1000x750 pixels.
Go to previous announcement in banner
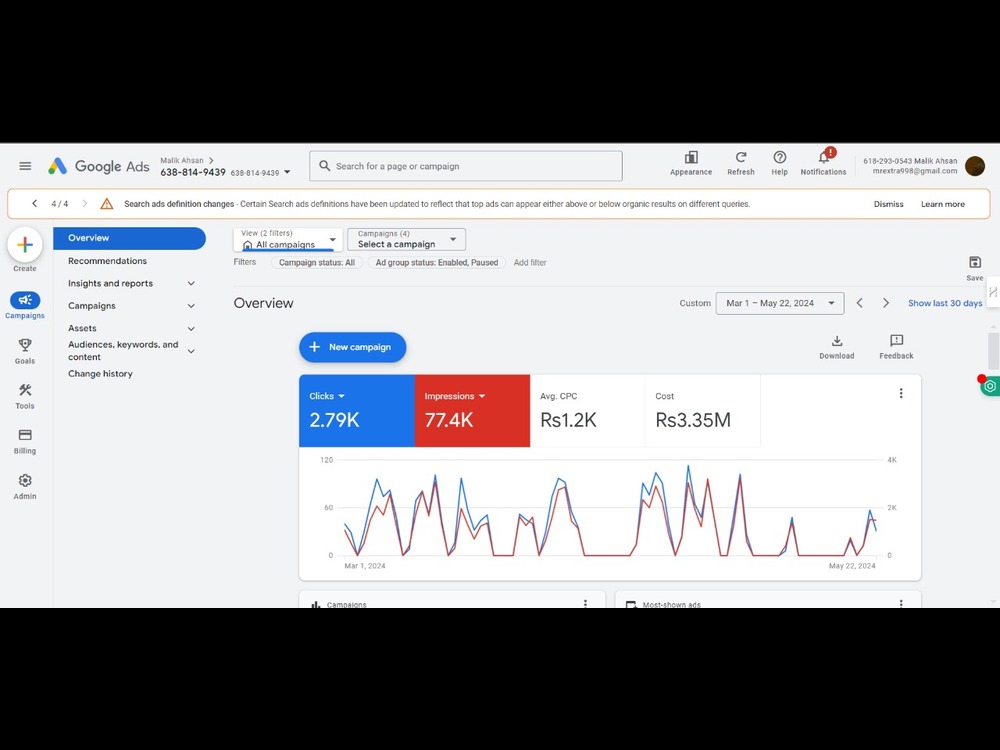pyautogui.click(x=34, y=203)
